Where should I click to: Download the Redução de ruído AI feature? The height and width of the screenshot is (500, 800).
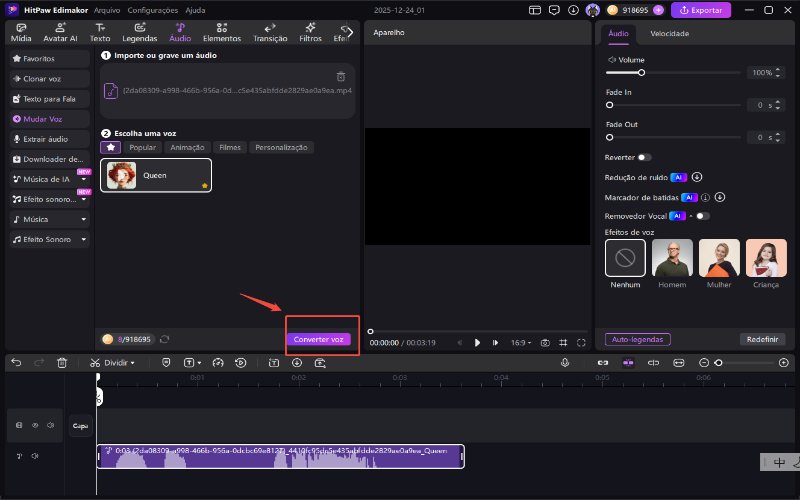(696, 177)
